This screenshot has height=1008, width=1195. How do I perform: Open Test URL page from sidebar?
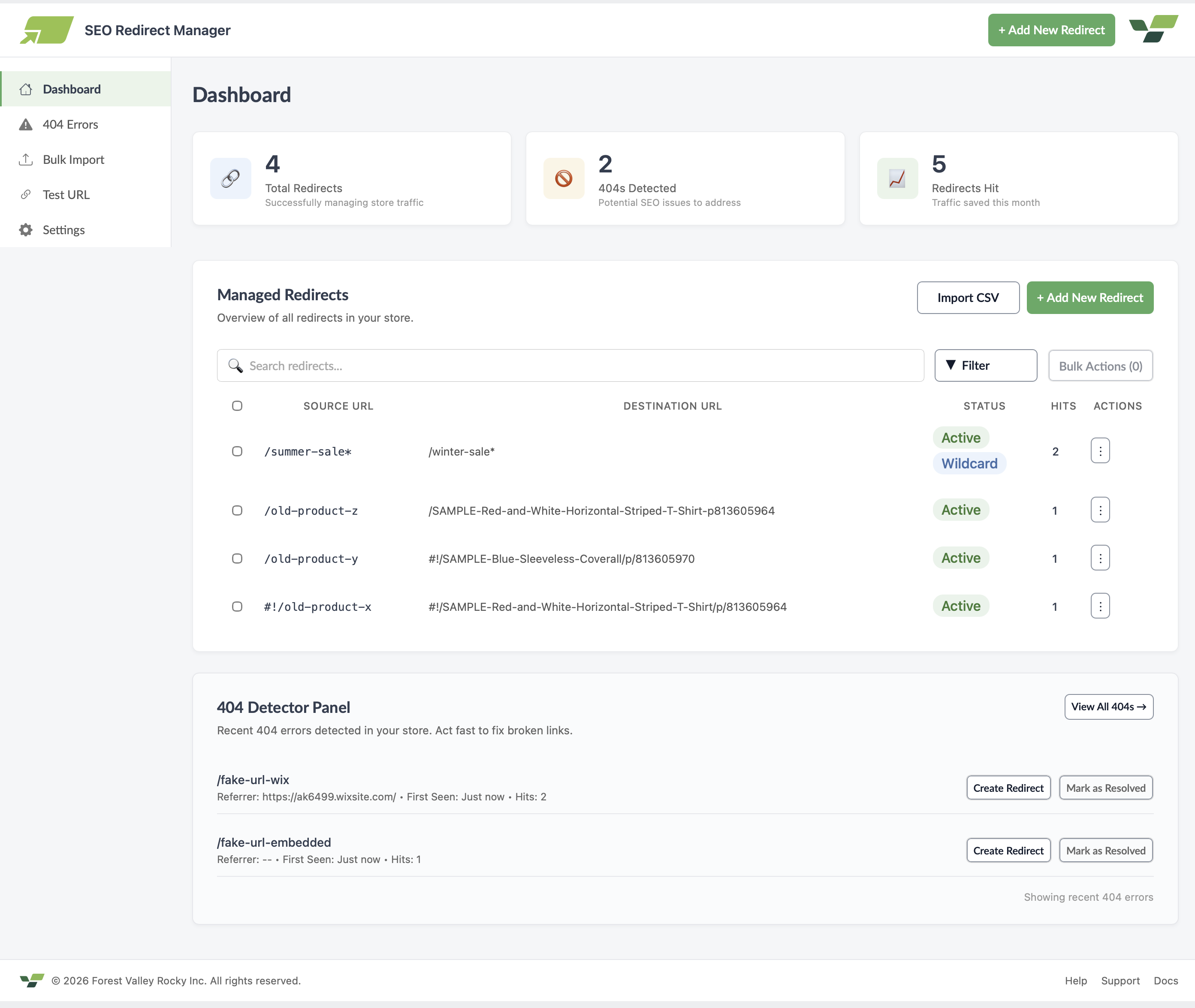pos(66,195)
